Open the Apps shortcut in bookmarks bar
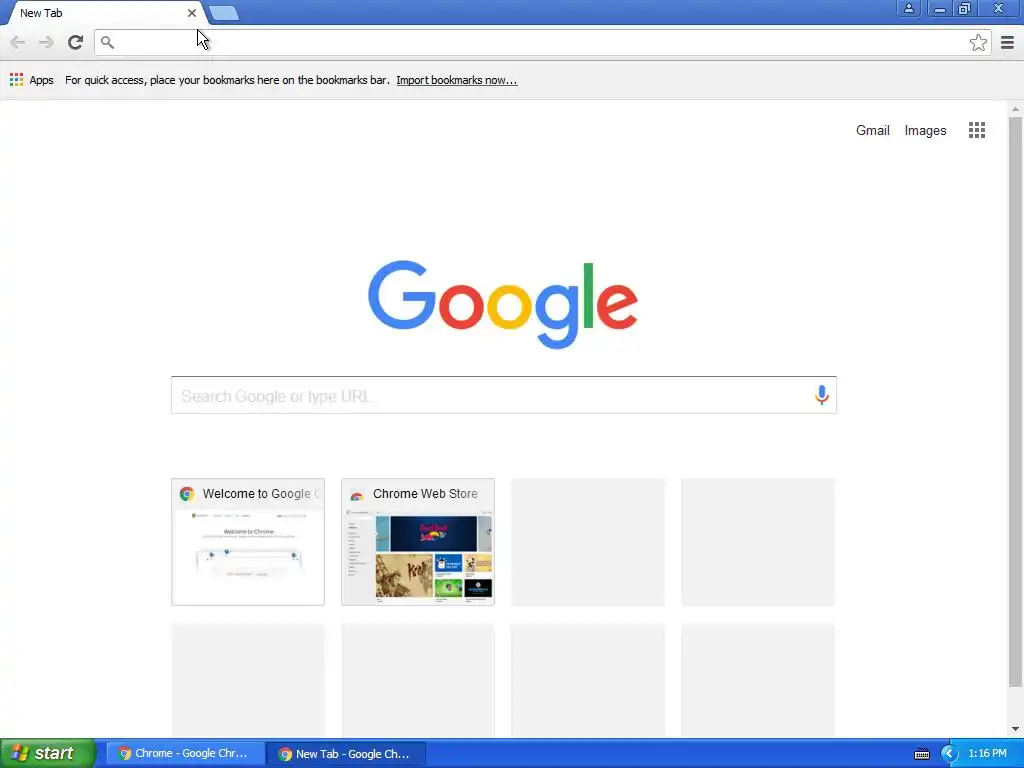 click(31, 80)
